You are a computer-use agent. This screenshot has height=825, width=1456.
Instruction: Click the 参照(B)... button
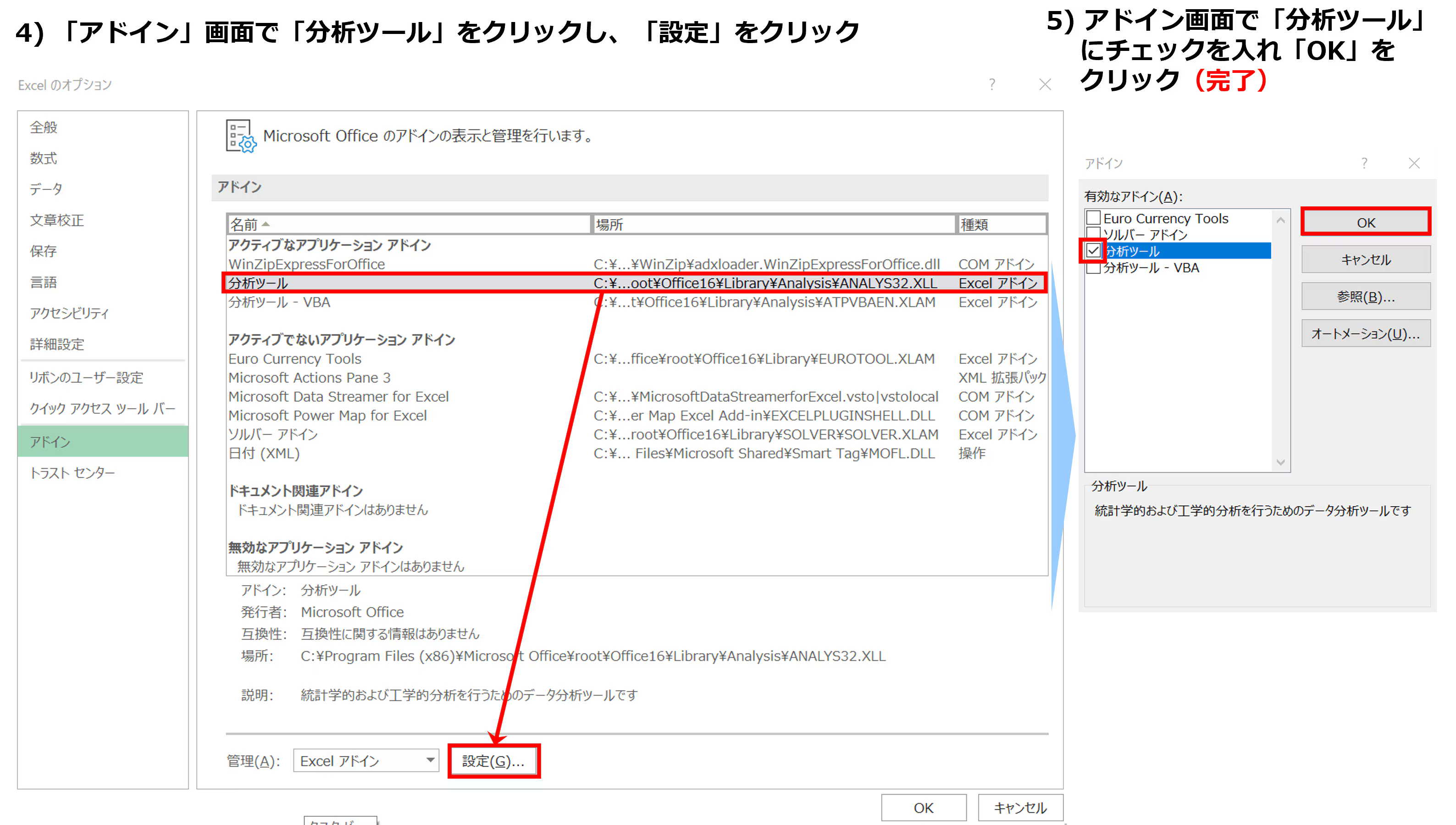click(x=1365, y=296)
